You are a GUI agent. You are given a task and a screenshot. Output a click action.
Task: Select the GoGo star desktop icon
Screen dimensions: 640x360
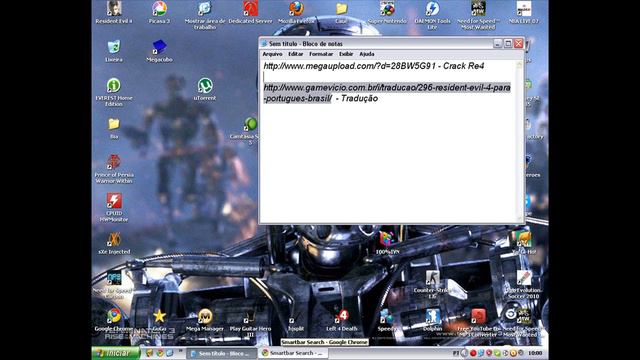coord(159,320)
